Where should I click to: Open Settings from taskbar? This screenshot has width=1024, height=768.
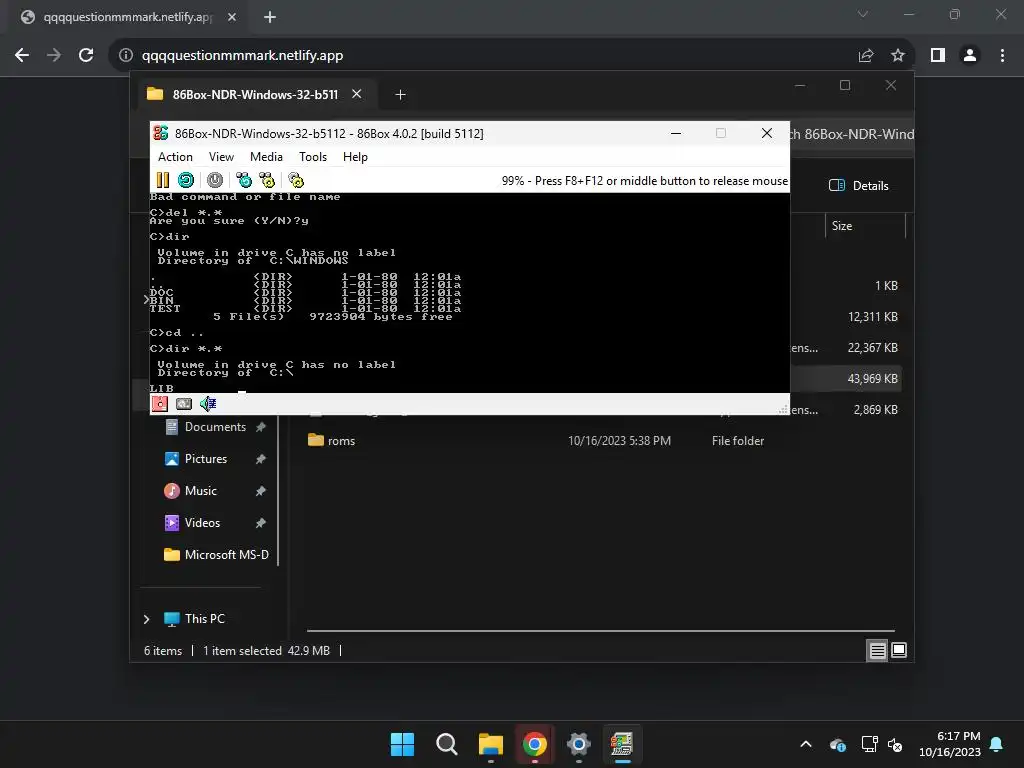[x=579, y=744]
